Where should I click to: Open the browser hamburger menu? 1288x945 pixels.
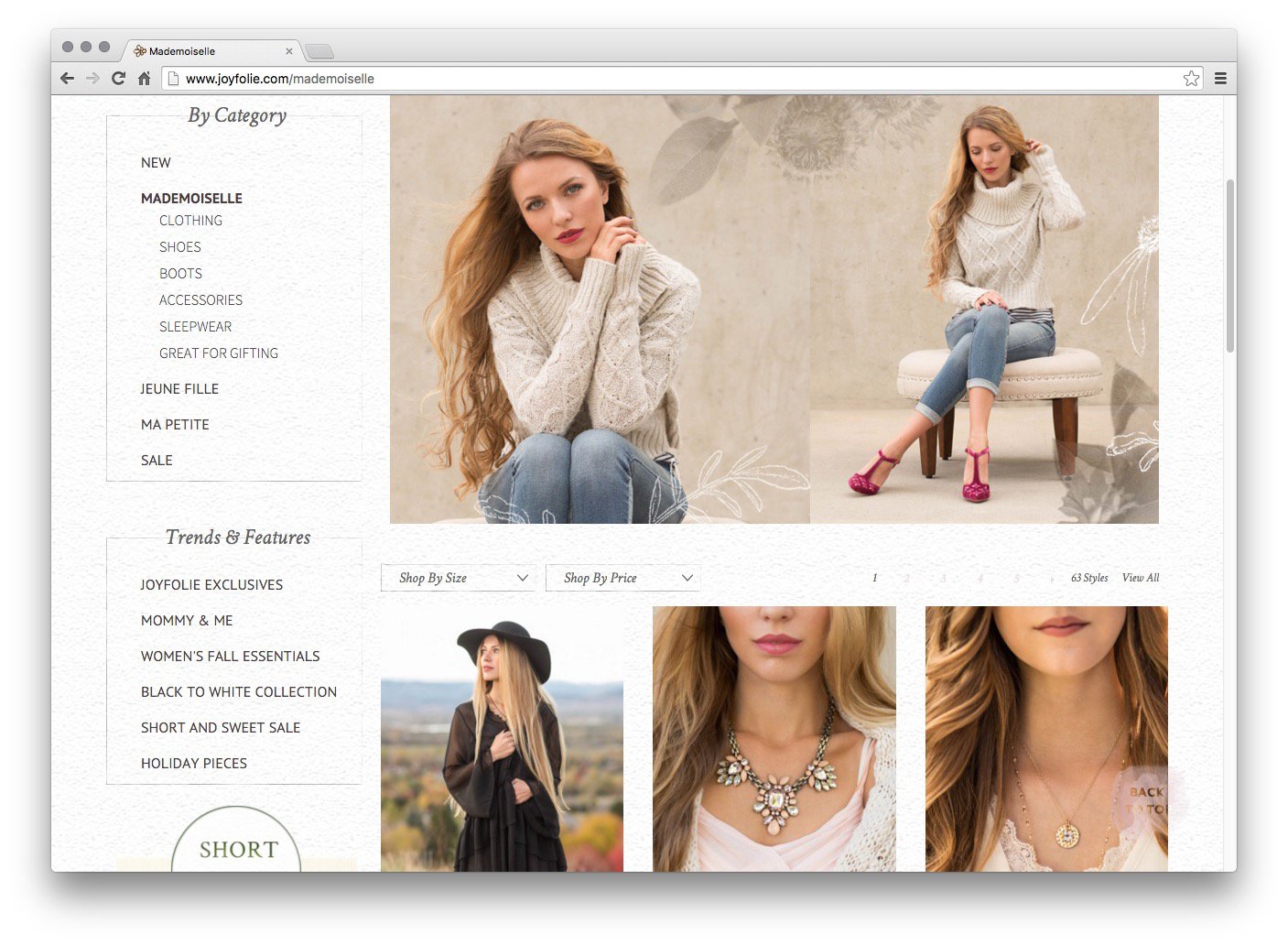(x=1221, y=79)
